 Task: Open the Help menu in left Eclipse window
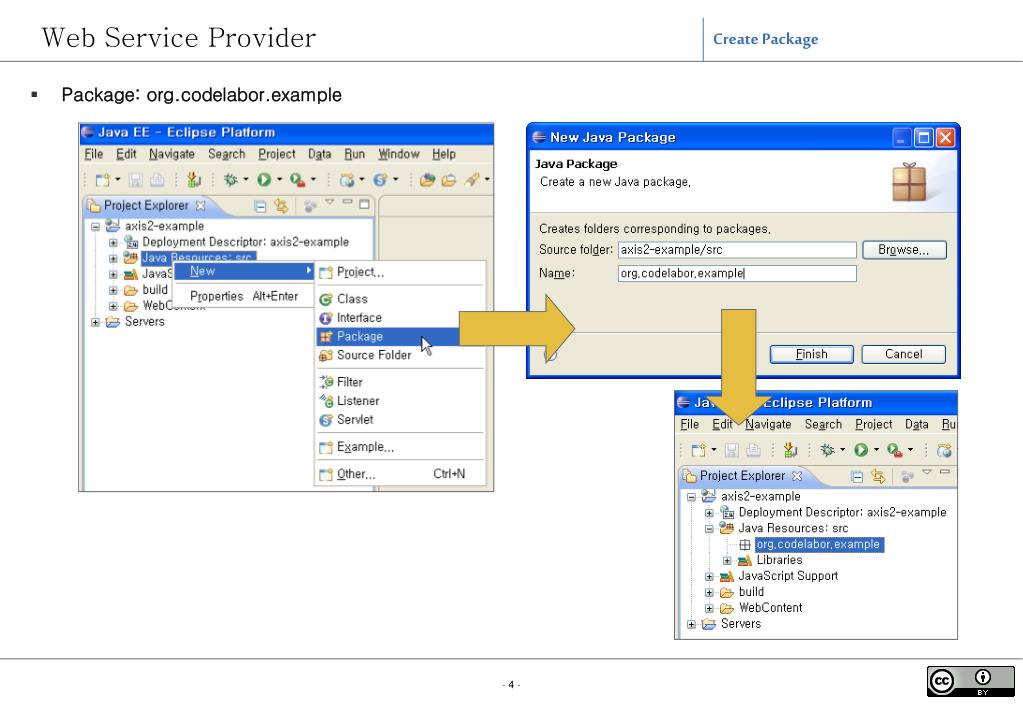pos(443,154)
